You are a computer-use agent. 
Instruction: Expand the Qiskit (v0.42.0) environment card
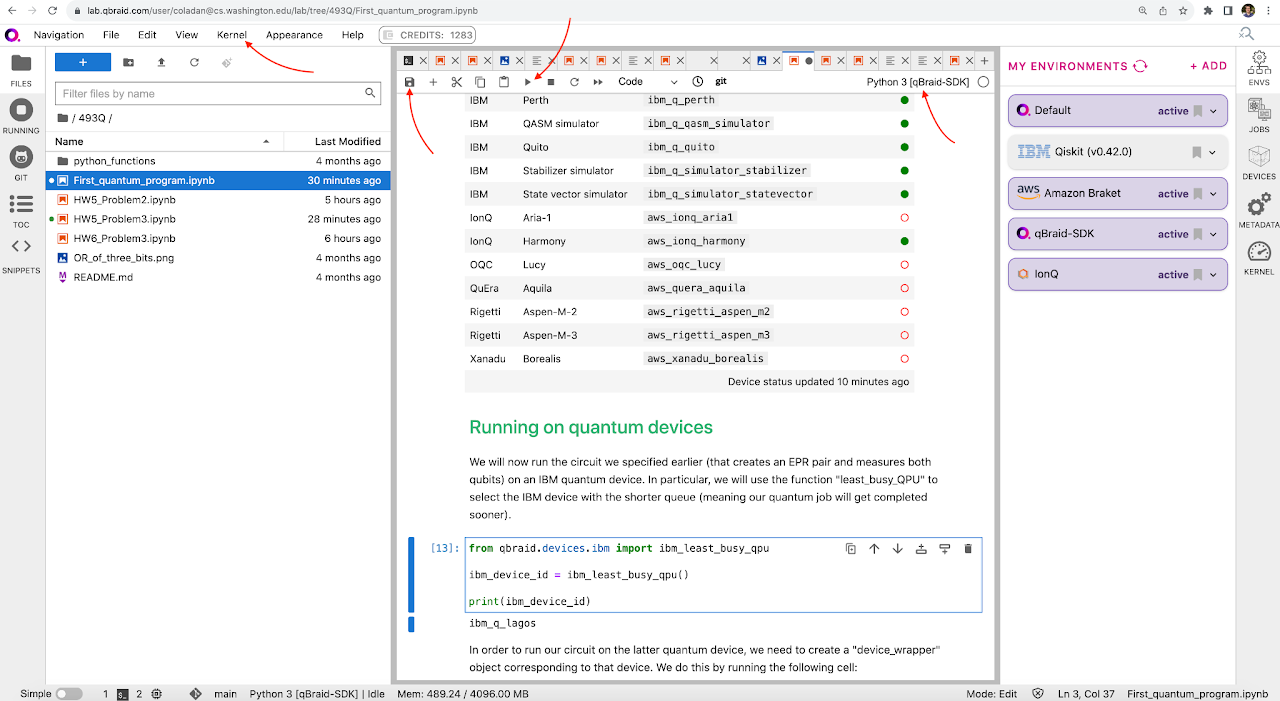pos(1214,152)
